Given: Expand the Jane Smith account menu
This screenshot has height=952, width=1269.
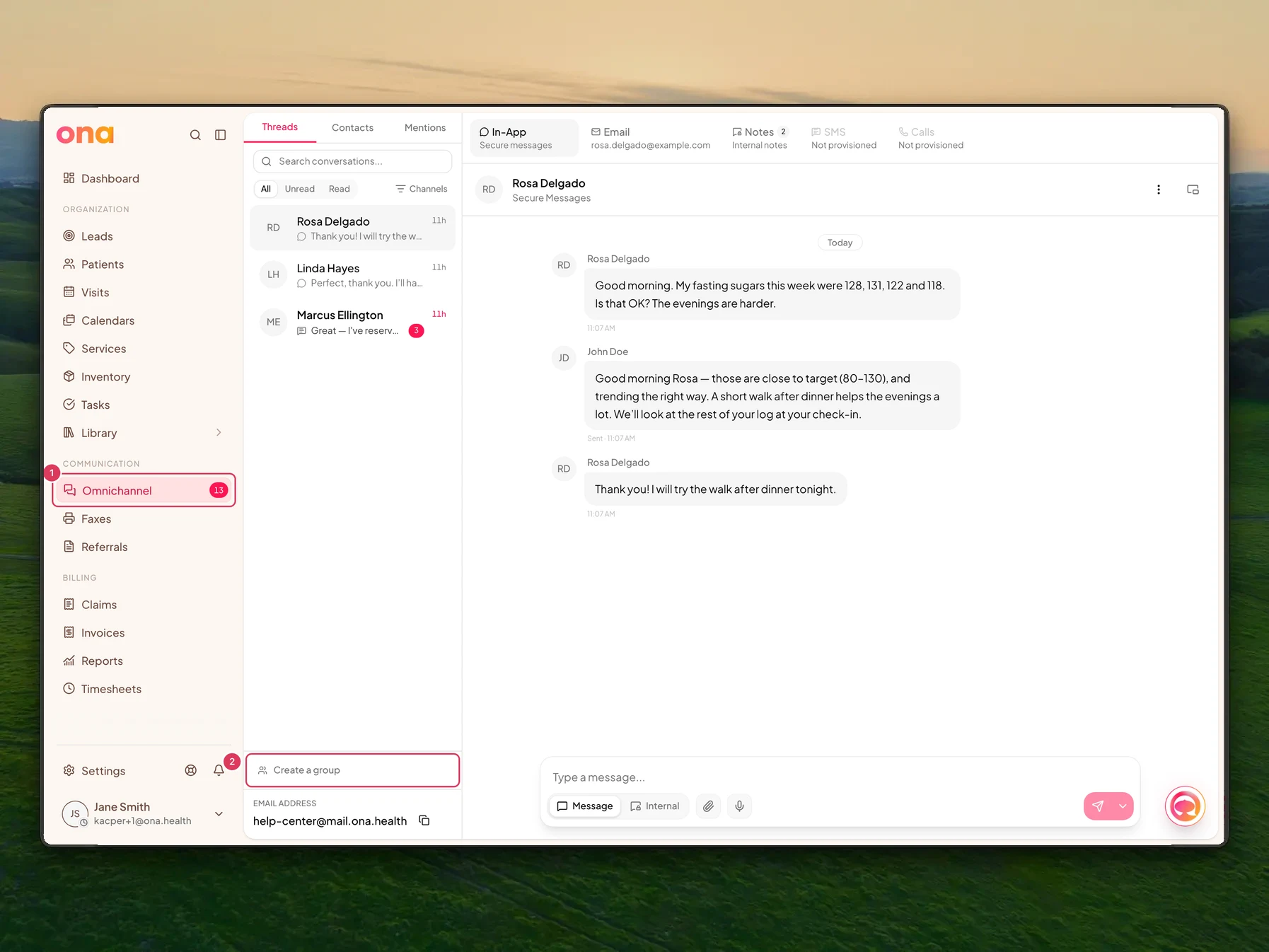Looking at the screenshot, I should (x=219, y=814).
